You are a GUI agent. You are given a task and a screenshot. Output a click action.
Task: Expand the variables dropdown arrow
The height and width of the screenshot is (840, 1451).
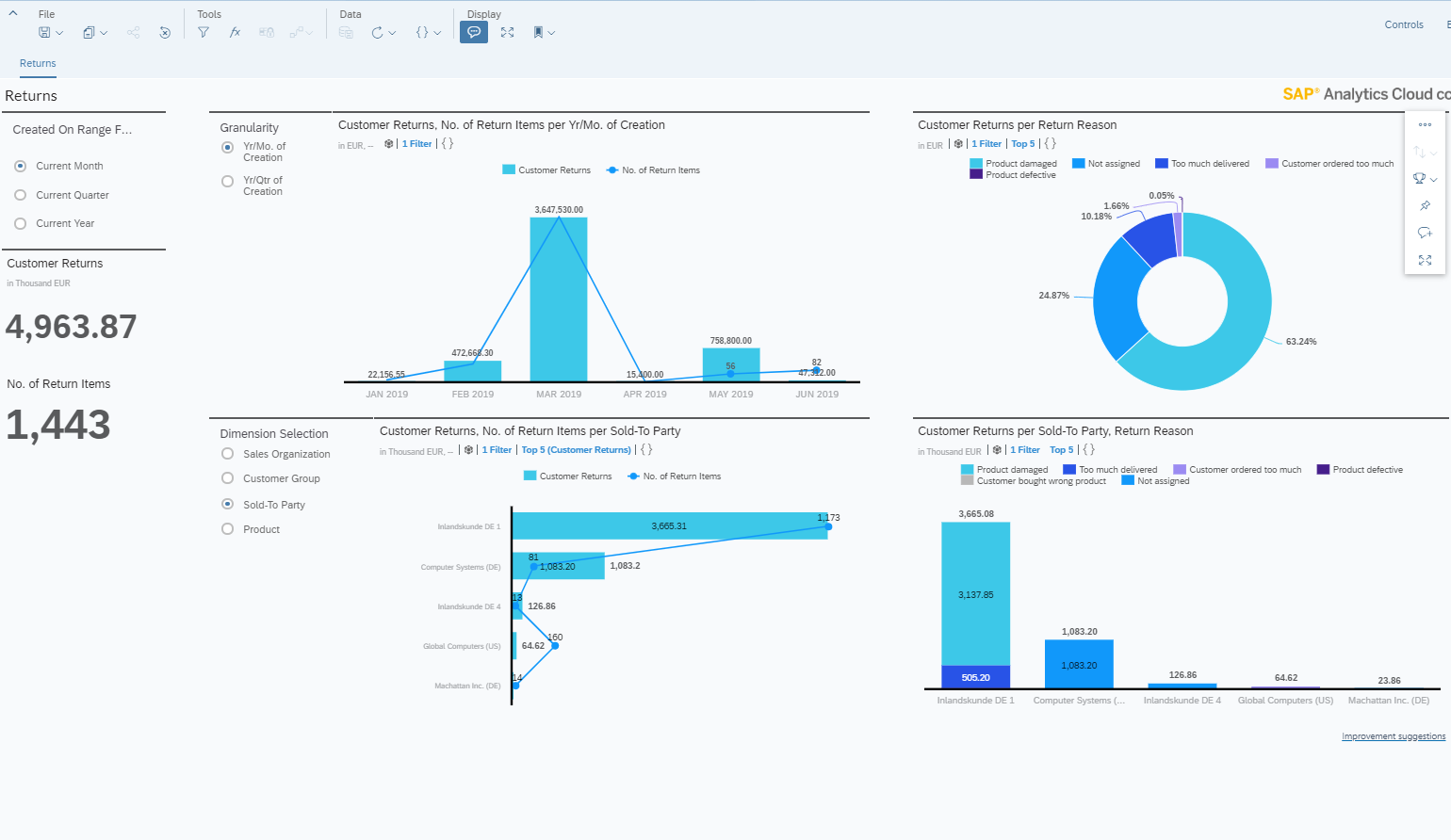[x=437, y=33]
